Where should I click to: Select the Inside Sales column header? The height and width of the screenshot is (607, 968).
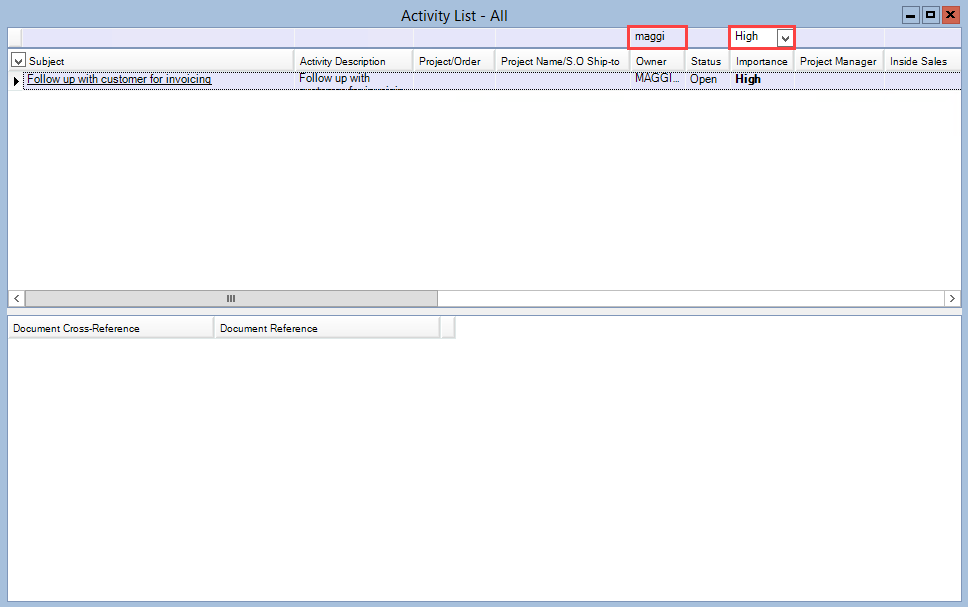point(918,61)
